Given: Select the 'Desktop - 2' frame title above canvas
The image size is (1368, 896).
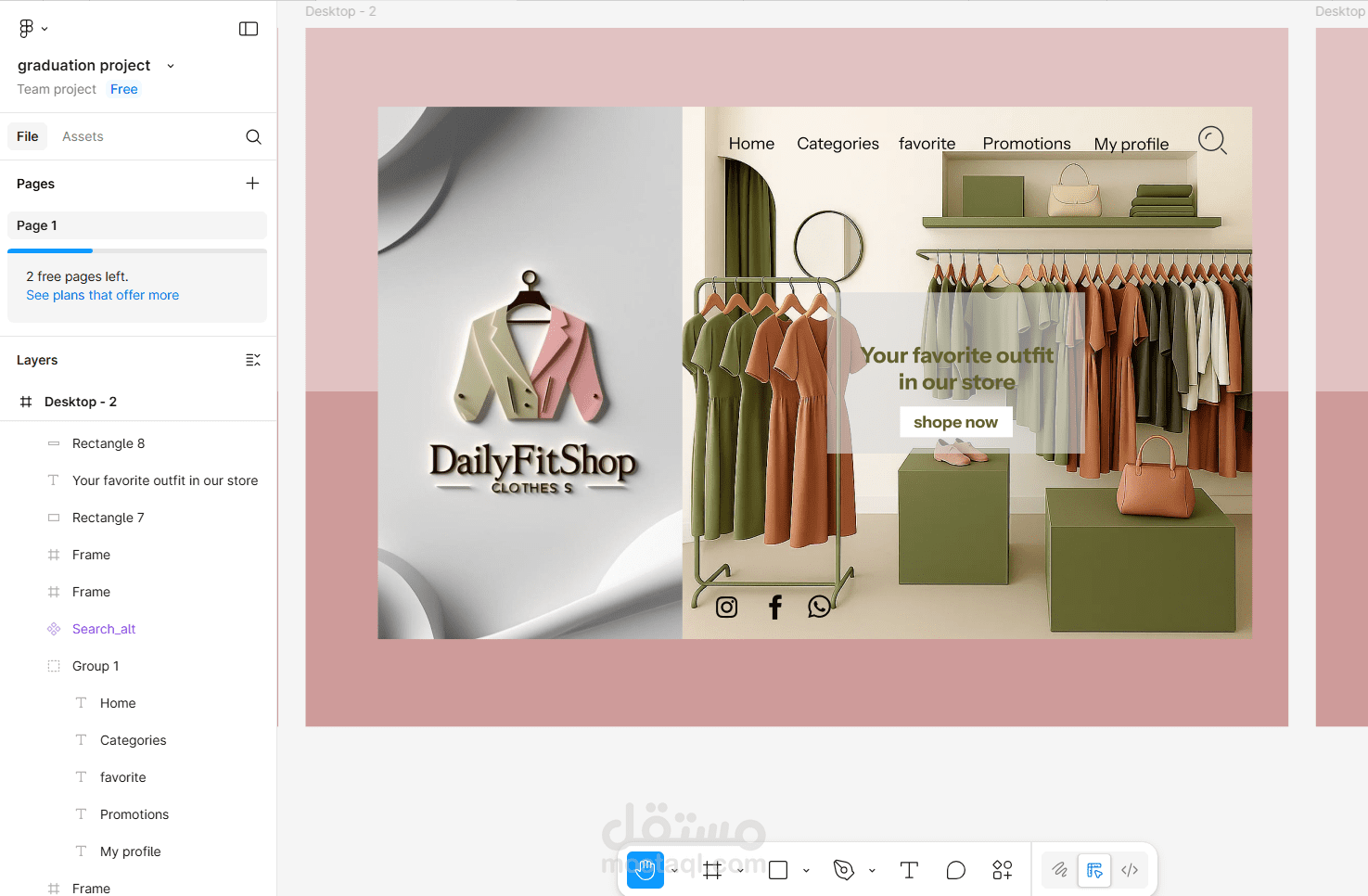Looking at the screenshot, I should (x=340, y=11).
